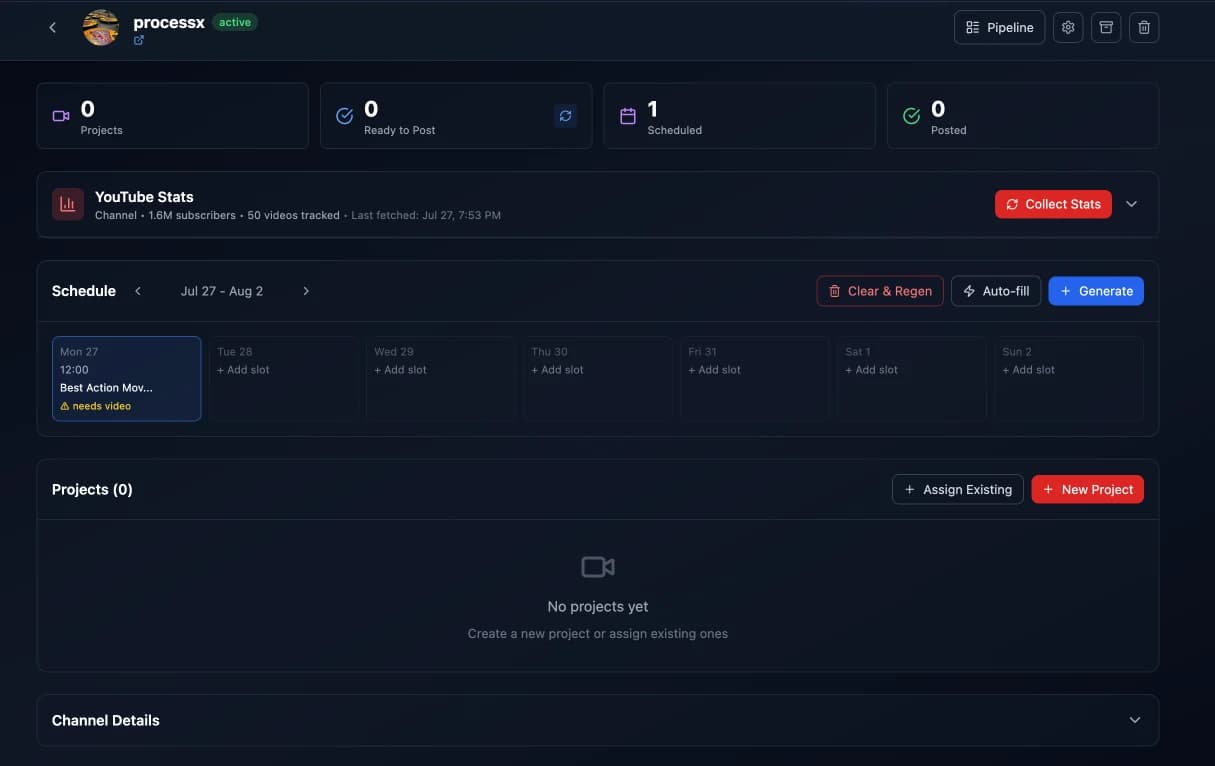Refresh the Ready to Post count
1215x766 pixels.
point(565,116)
